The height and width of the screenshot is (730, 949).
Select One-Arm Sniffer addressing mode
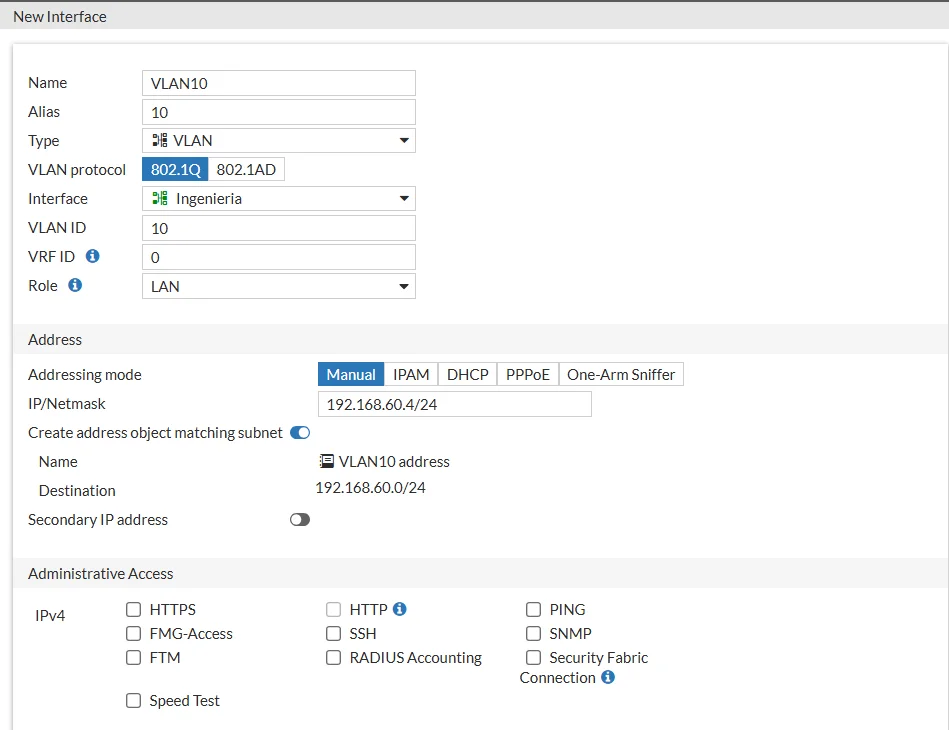pos(621,374)
